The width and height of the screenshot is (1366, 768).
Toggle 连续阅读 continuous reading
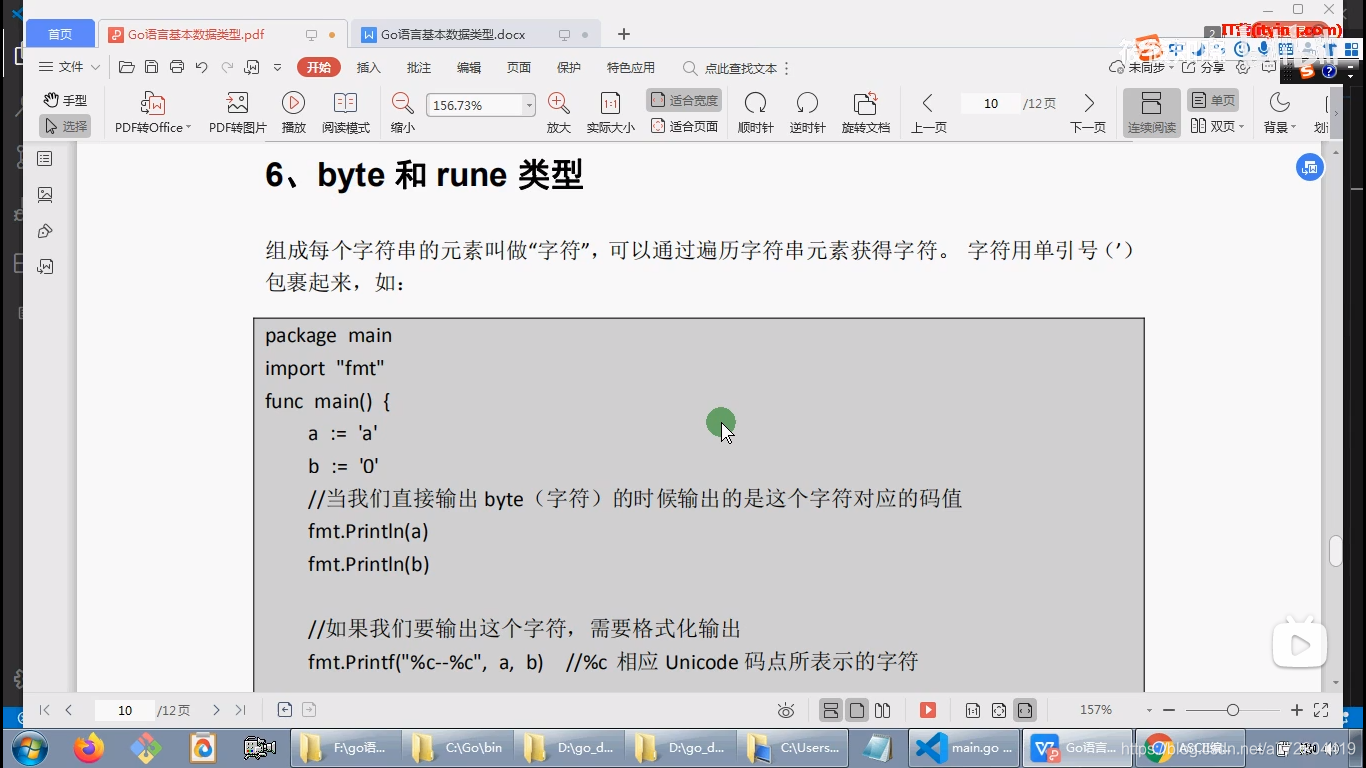coord(1151,112)
